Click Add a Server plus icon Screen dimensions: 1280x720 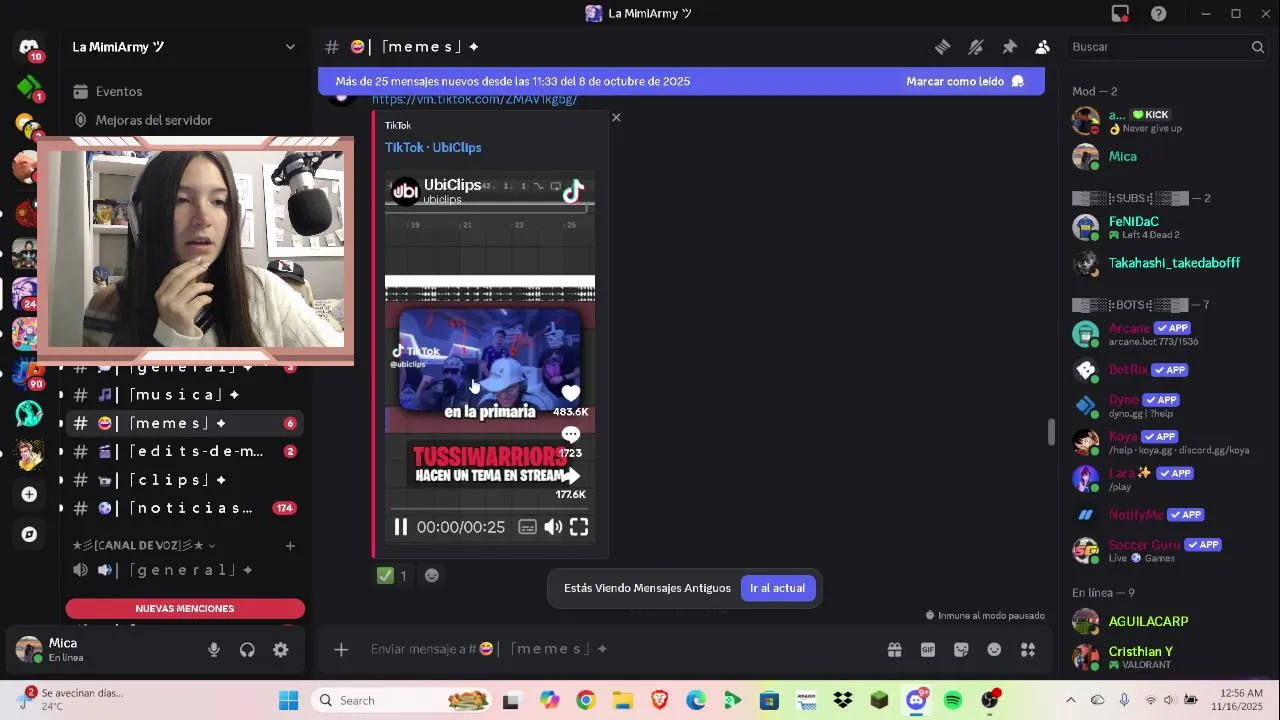coord(29,494)
